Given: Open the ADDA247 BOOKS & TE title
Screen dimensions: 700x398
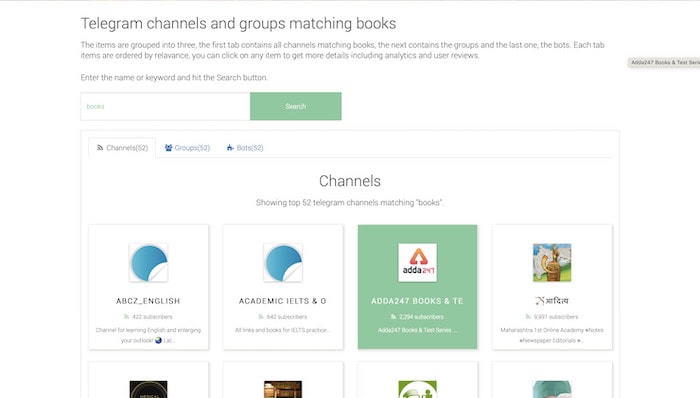Looking at the screenshot, I should (x=417, y=301).
